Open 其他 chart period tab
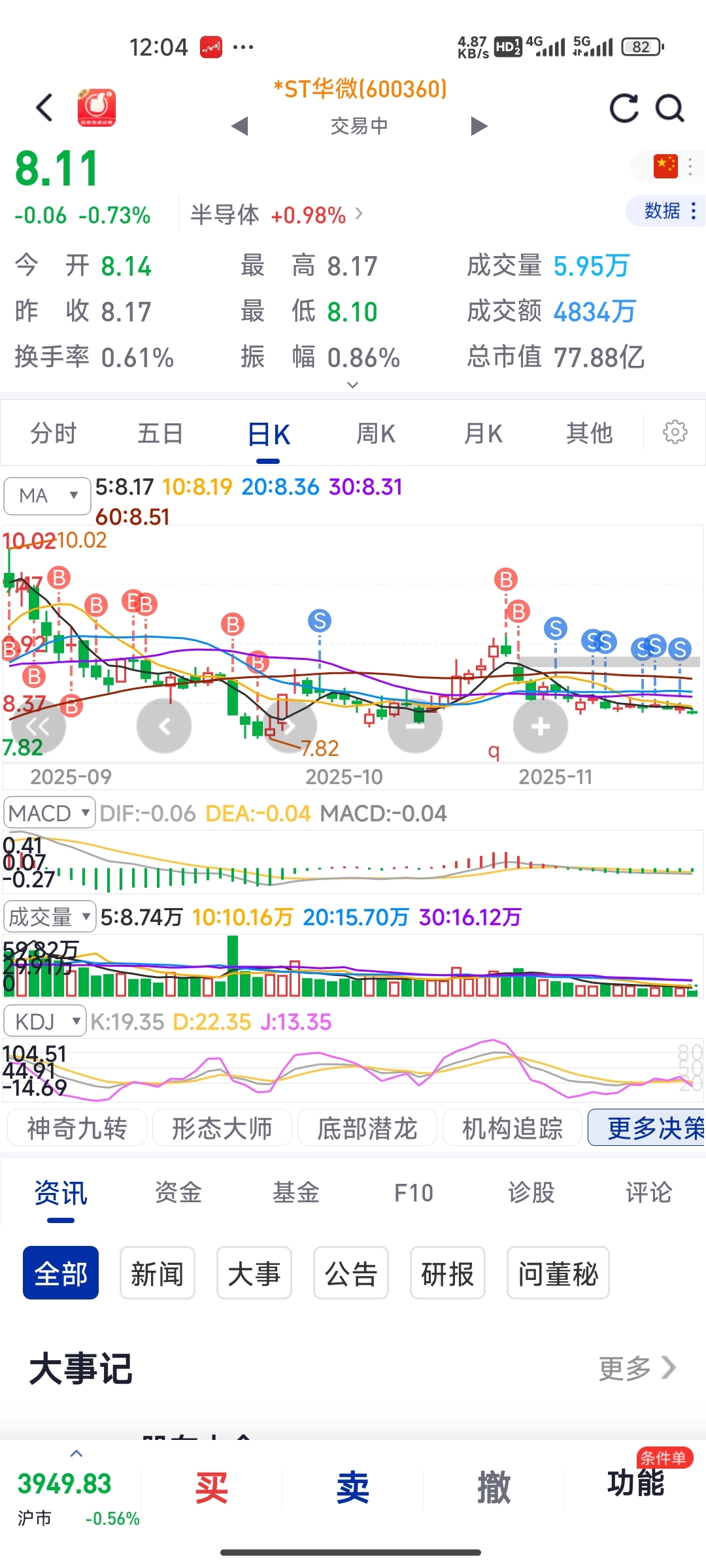 pyautogui.click(x=590, y=433)
